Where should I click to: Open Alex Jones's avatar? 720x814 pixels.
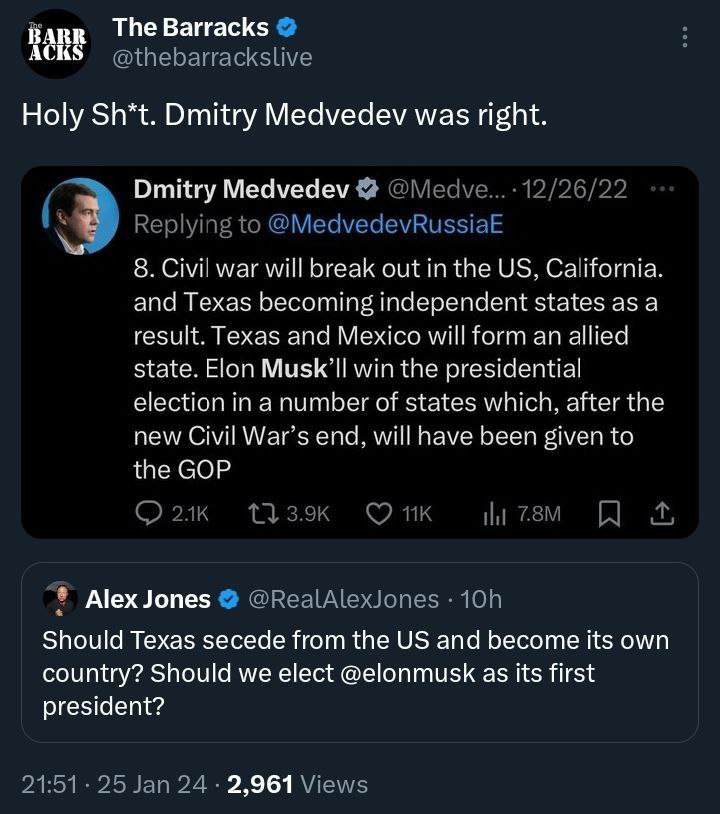(x=60, y=599)
